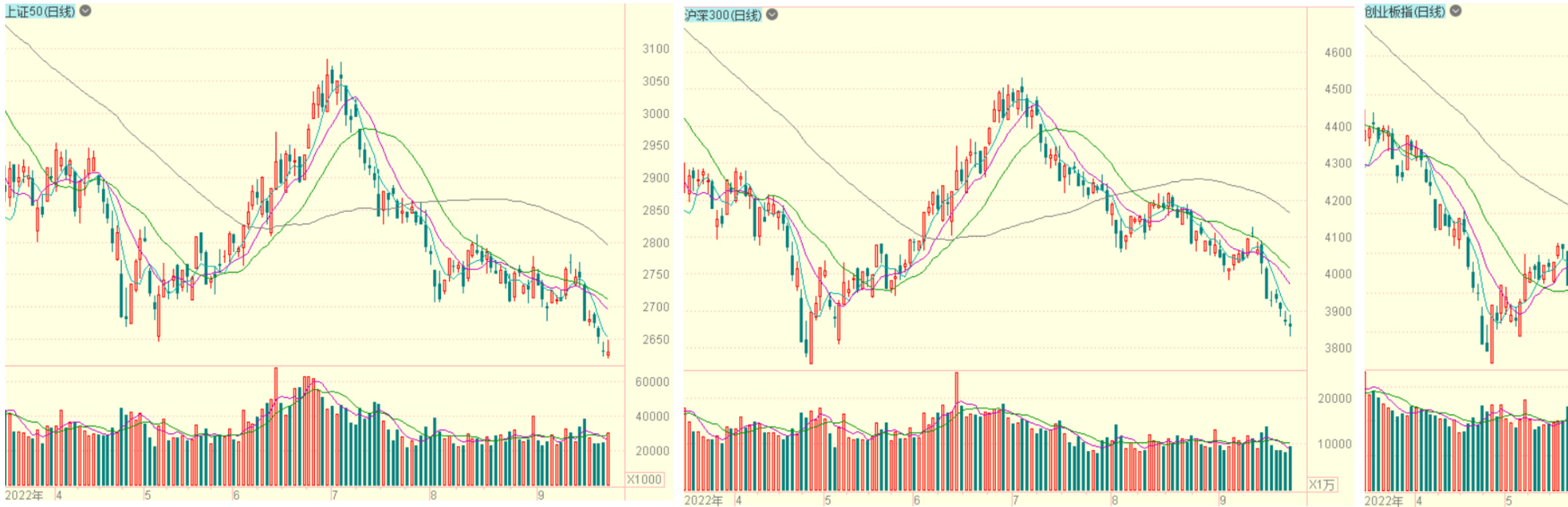Click the 4600 price level on 沪深300 axis

pyautogui.click(x=1338, y=52)
